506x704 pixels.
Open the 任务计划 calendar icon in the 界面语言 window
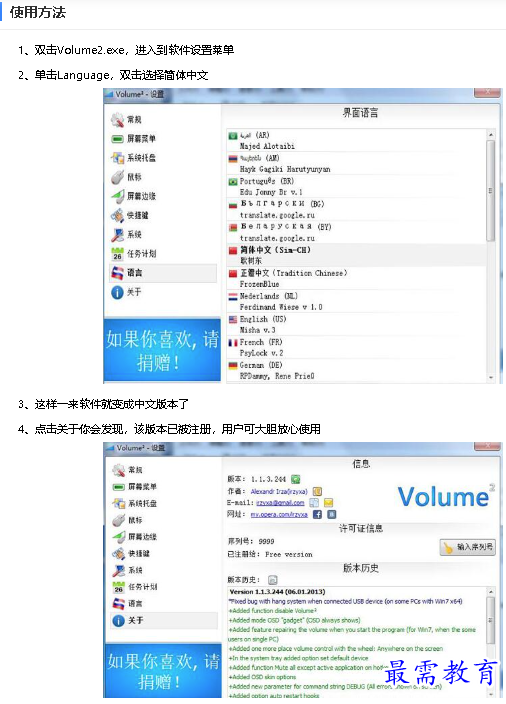tap(117, 254)
